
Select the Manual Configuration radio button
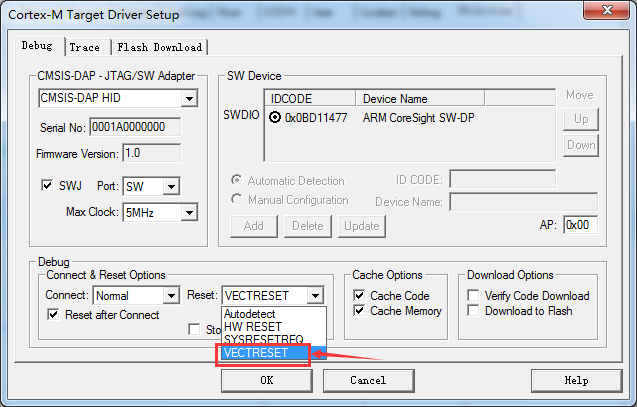[x=236, y=199]
